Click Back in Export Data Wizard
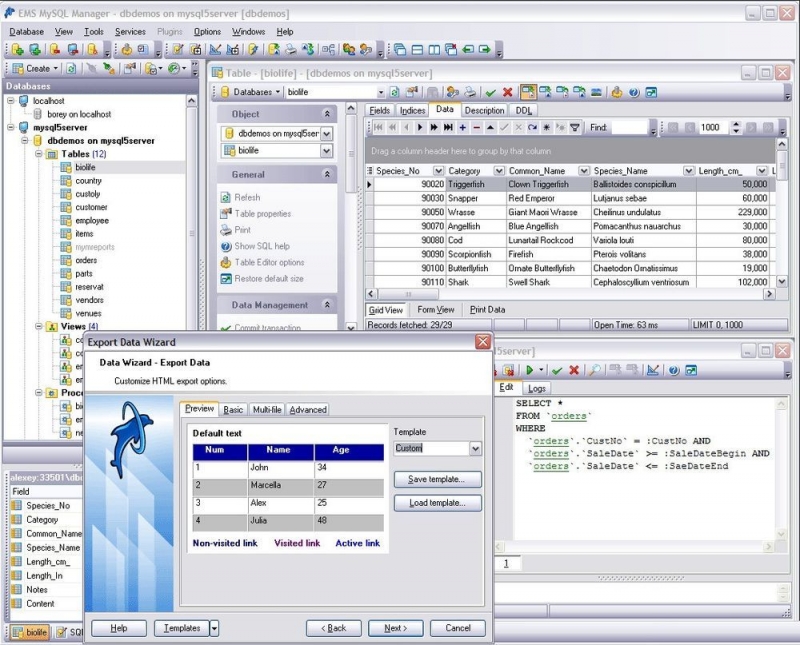800x645 pixels. (x=334, y=628)
